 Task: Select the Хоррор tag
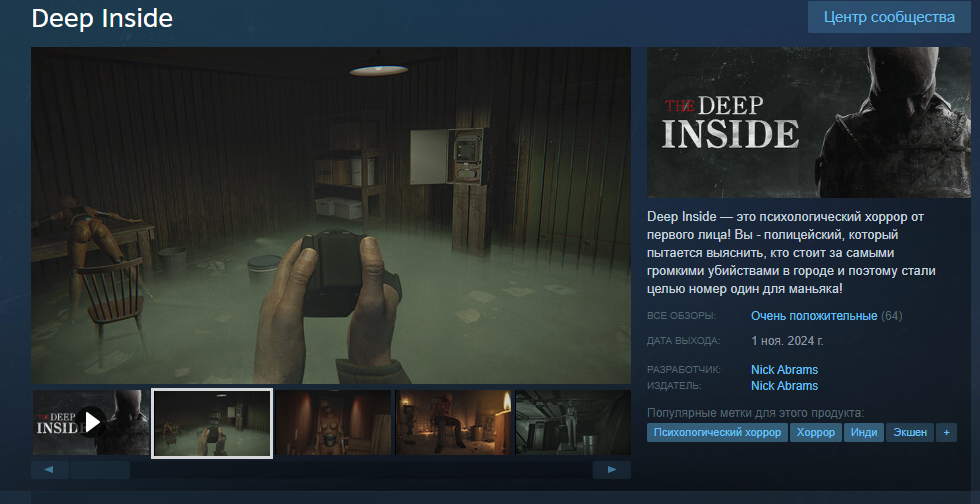[816, 433]
